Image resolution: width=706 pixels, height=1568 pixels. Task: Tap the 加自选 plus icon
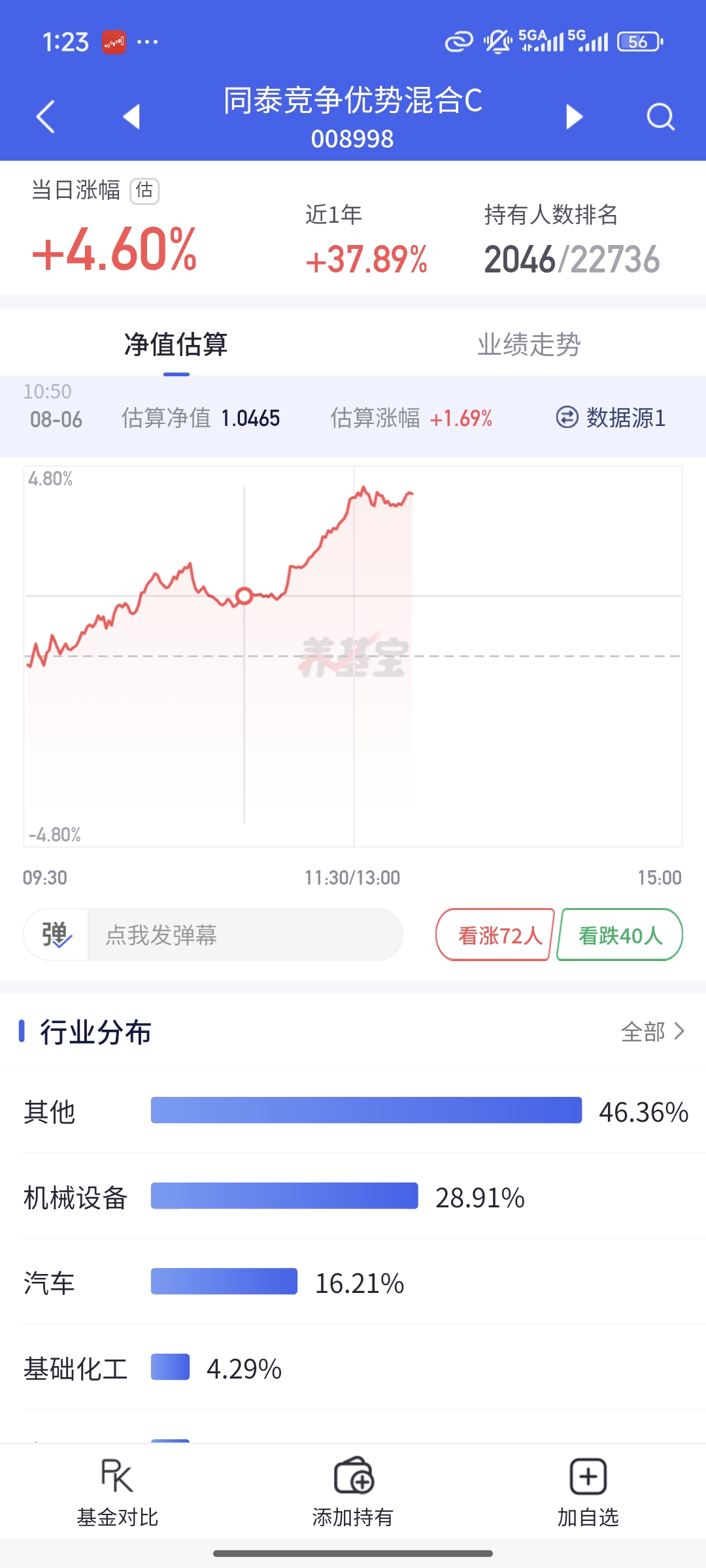pos(588,1476)
